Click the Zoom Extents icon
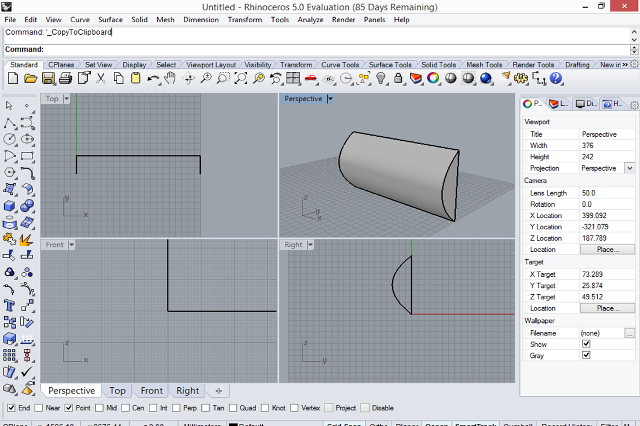Viewport: 640px width, 426px height. [240, 78]
